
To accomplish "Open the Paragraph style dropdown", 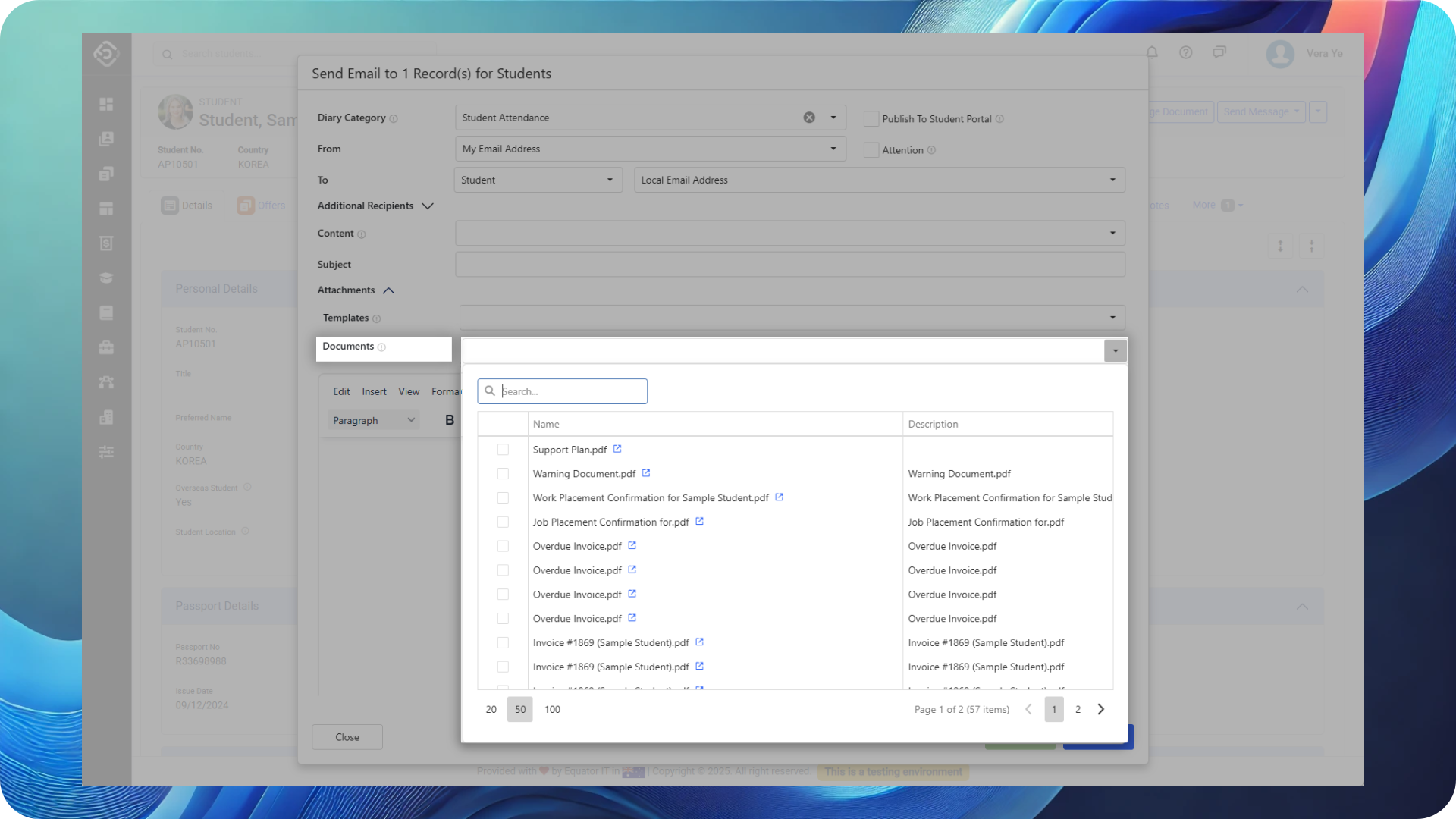I will point(374,420).
